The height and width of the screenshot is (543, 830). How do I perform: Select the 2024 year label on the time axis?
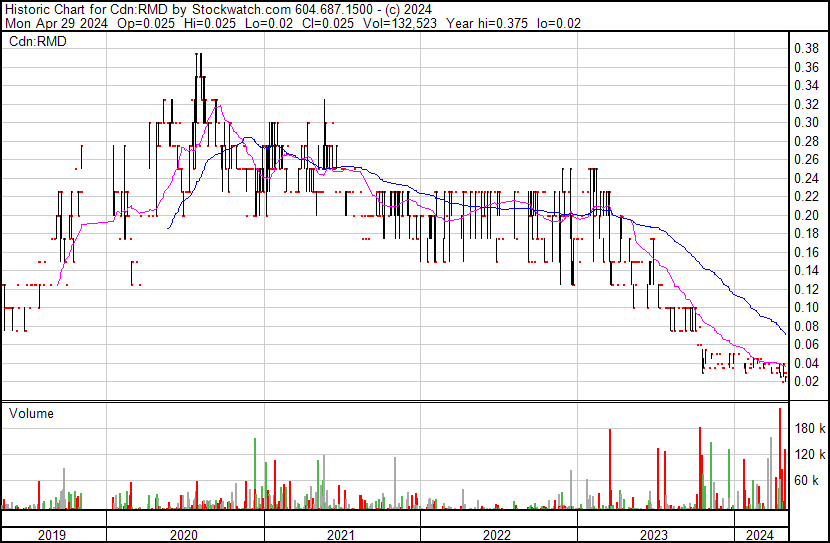click(760, 535)
